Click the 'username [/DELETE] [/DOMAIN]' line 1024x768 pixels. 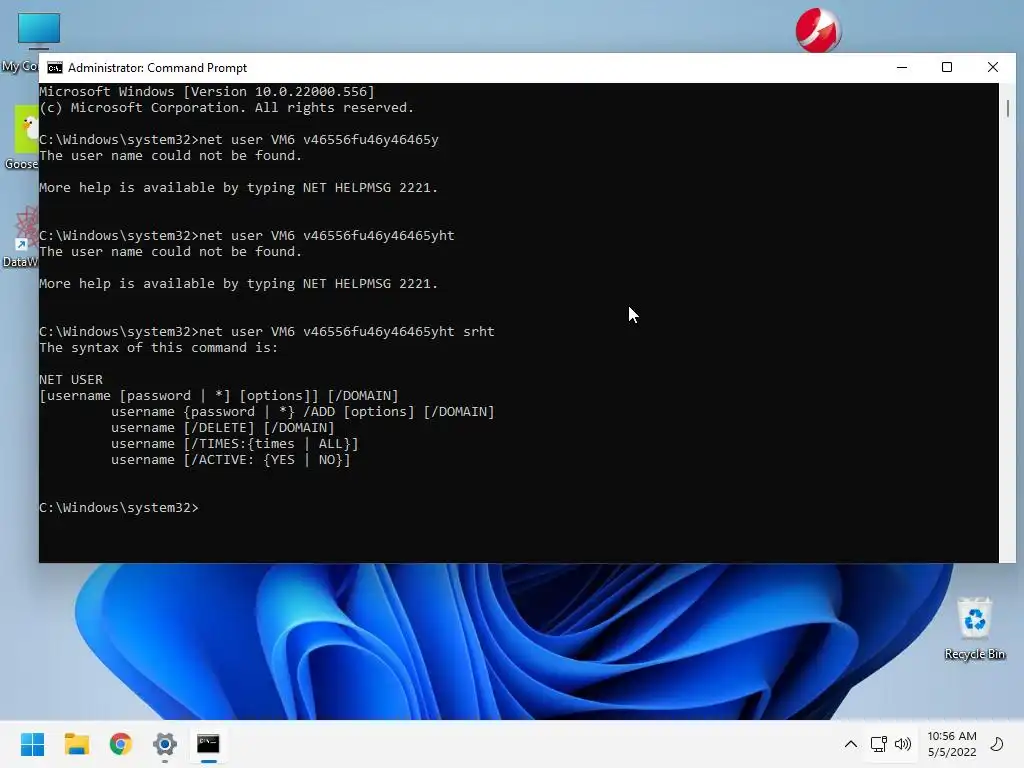click(223, 428)
